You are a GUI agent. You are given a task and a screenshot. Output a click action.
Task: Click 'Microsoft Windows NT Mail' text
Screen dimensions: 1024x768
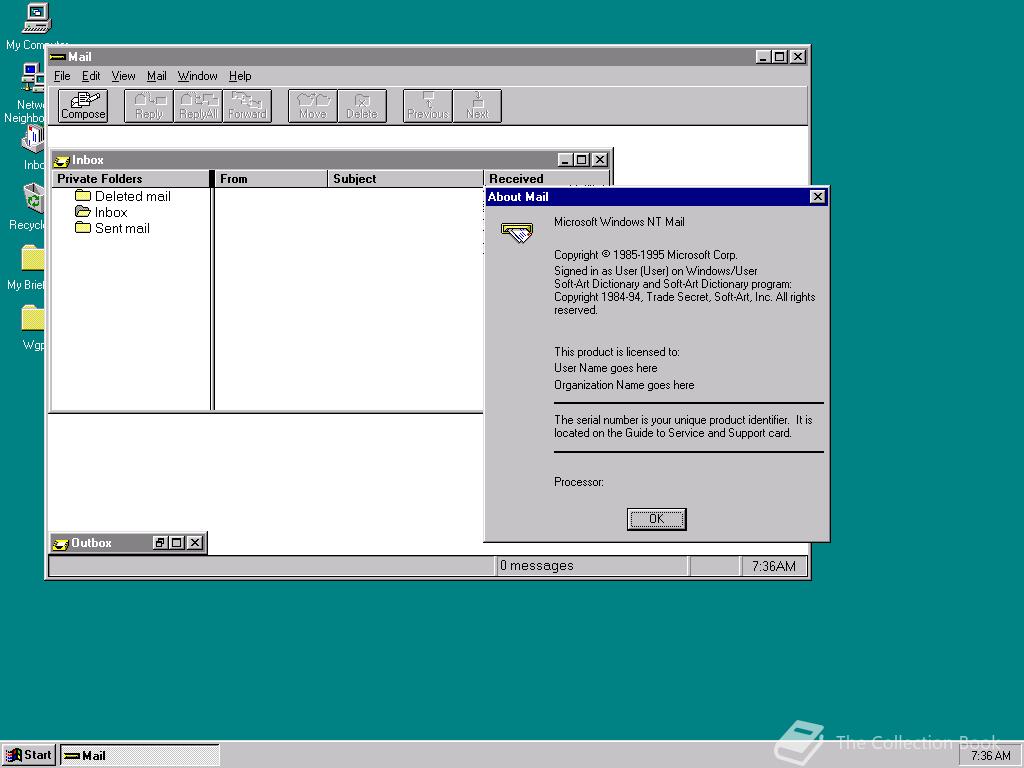pos(619,222)
